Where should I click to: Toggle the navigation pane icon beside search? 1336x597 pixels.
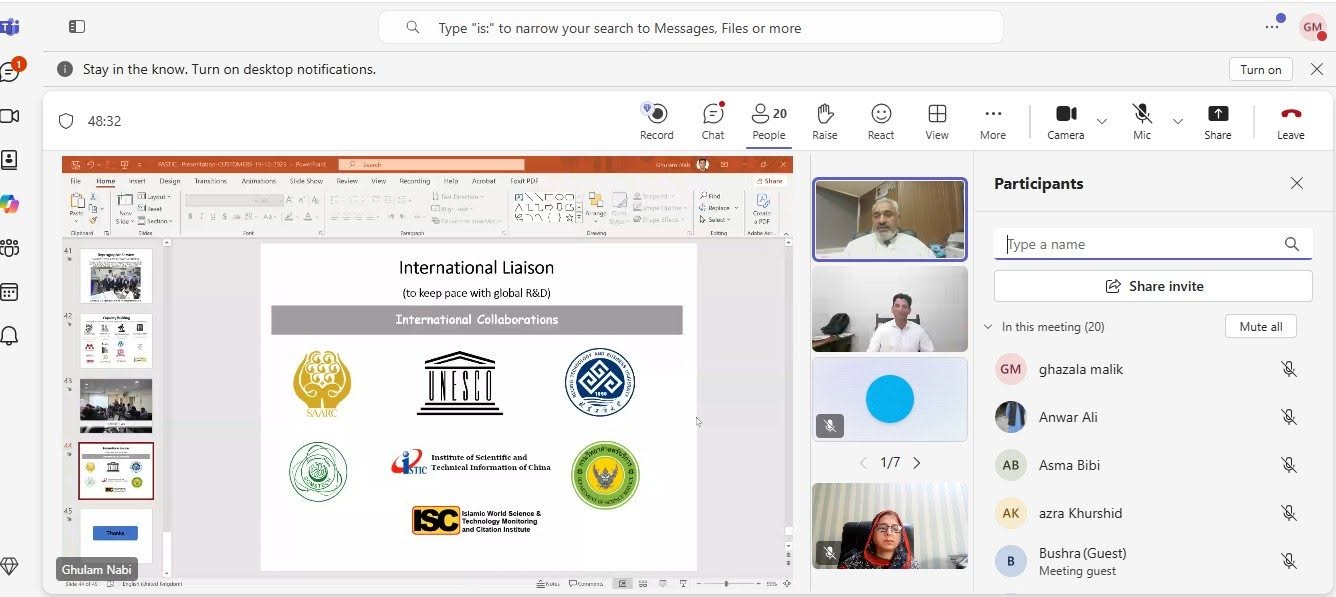pyautogui.click(x=77, y=27)
